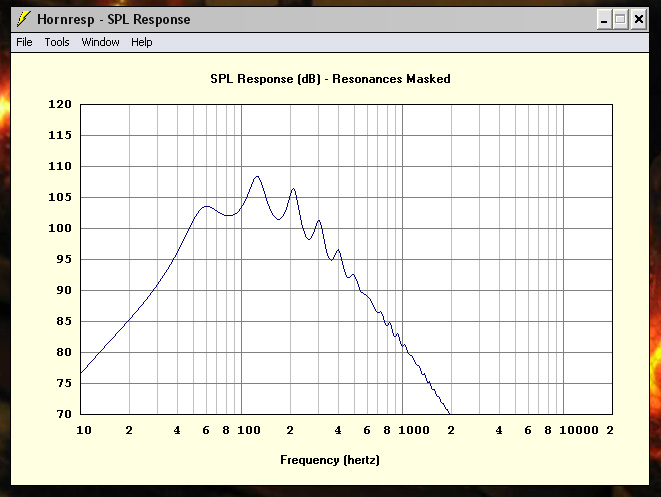Screen dimensions: 661x497
Task: Click the 'Frequency (hertz)' axis label
Action: pos(330,459)
